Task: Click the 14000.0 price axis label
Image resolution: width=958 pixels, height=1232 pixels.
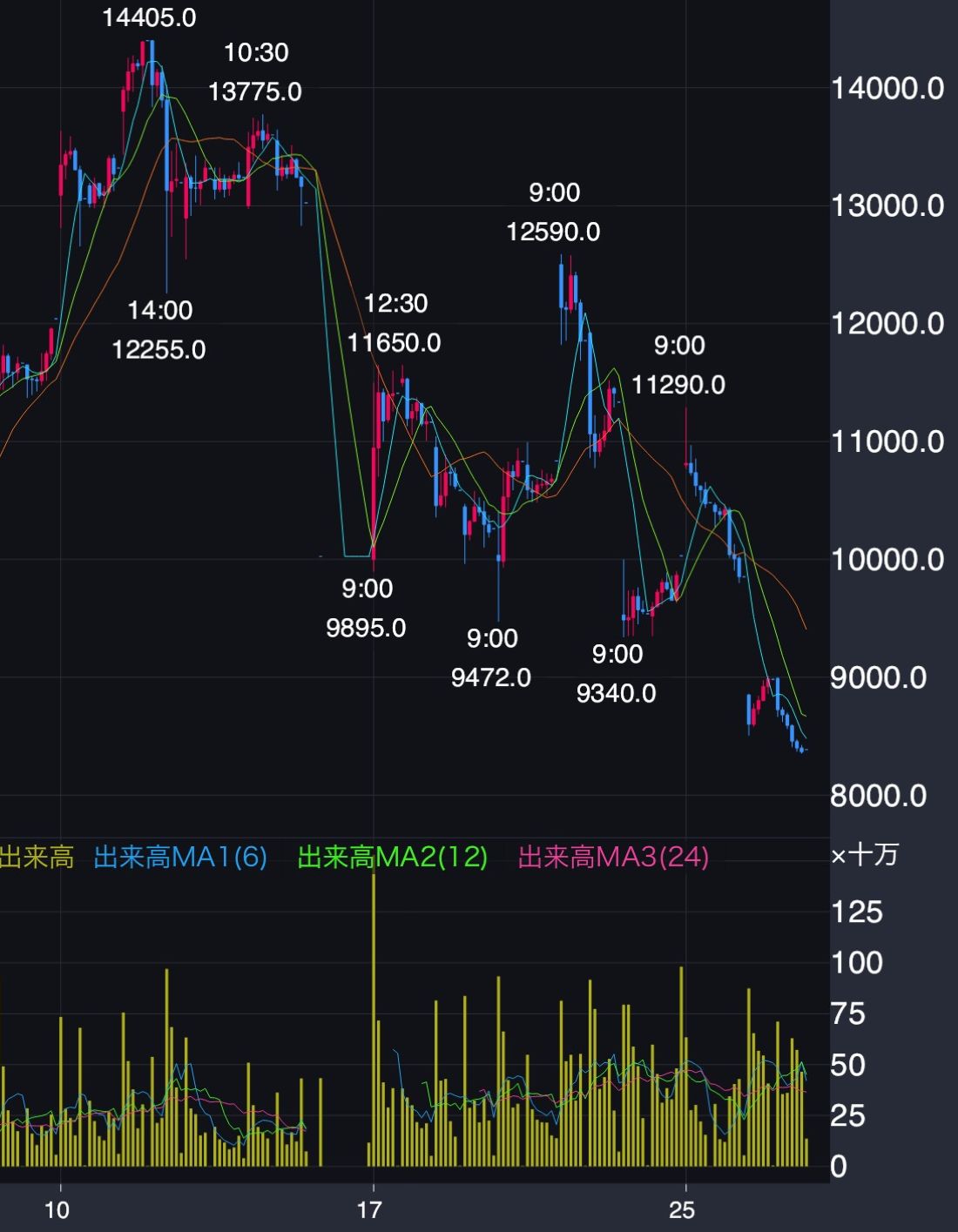Action: point(887,88)
